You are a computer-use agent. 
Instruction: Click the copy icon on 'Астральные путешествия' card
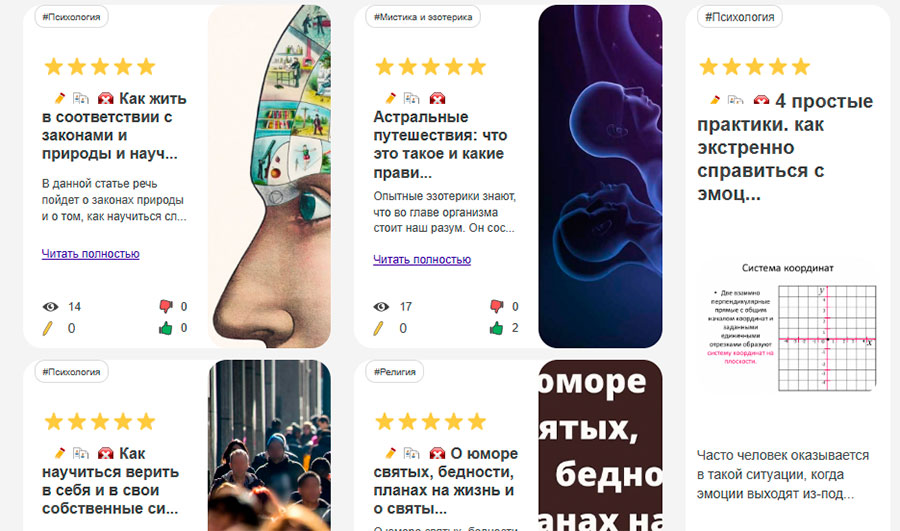(x=412, y=99)
